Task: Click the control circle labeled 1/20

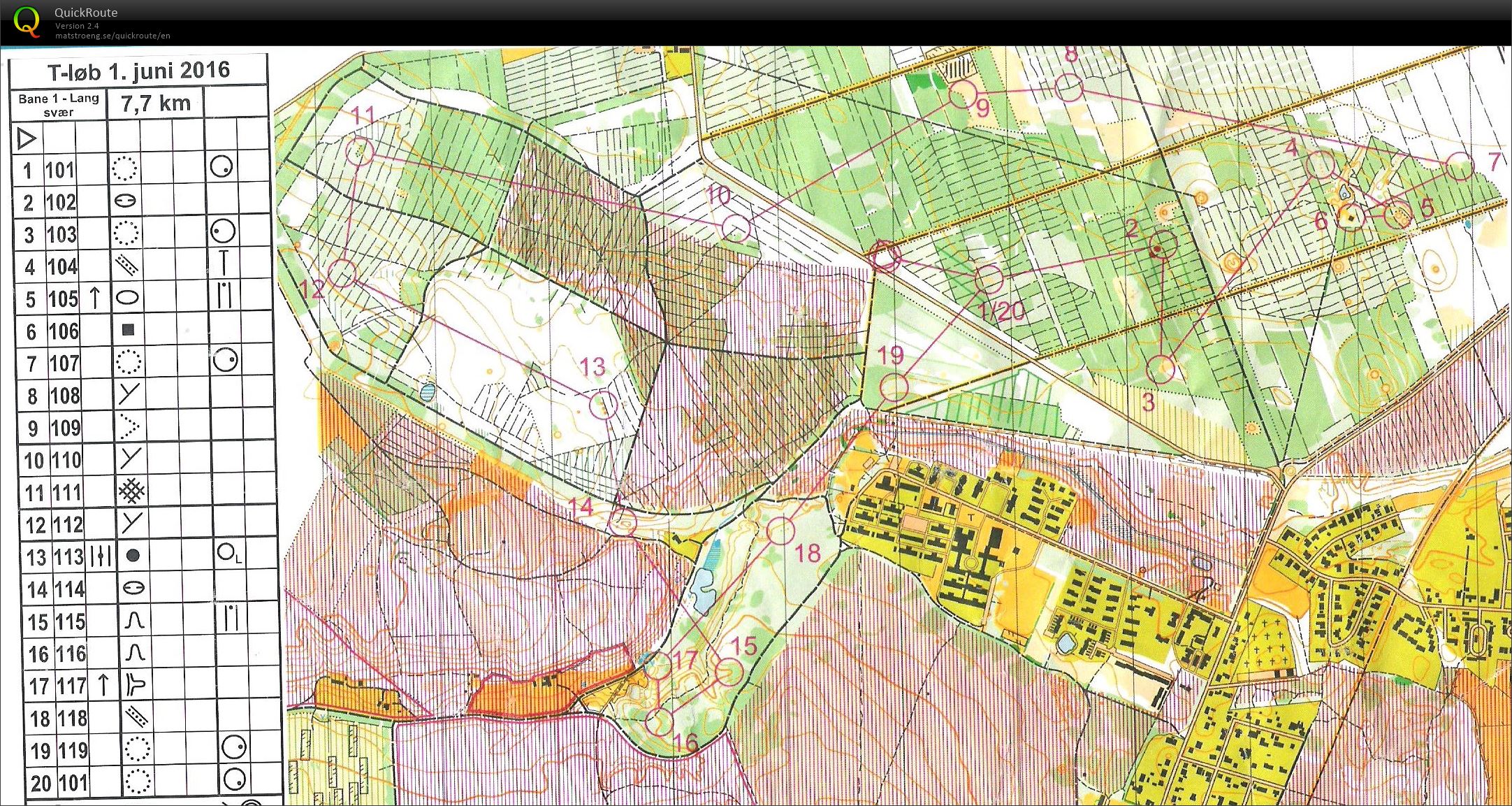Action: point(989,278)
